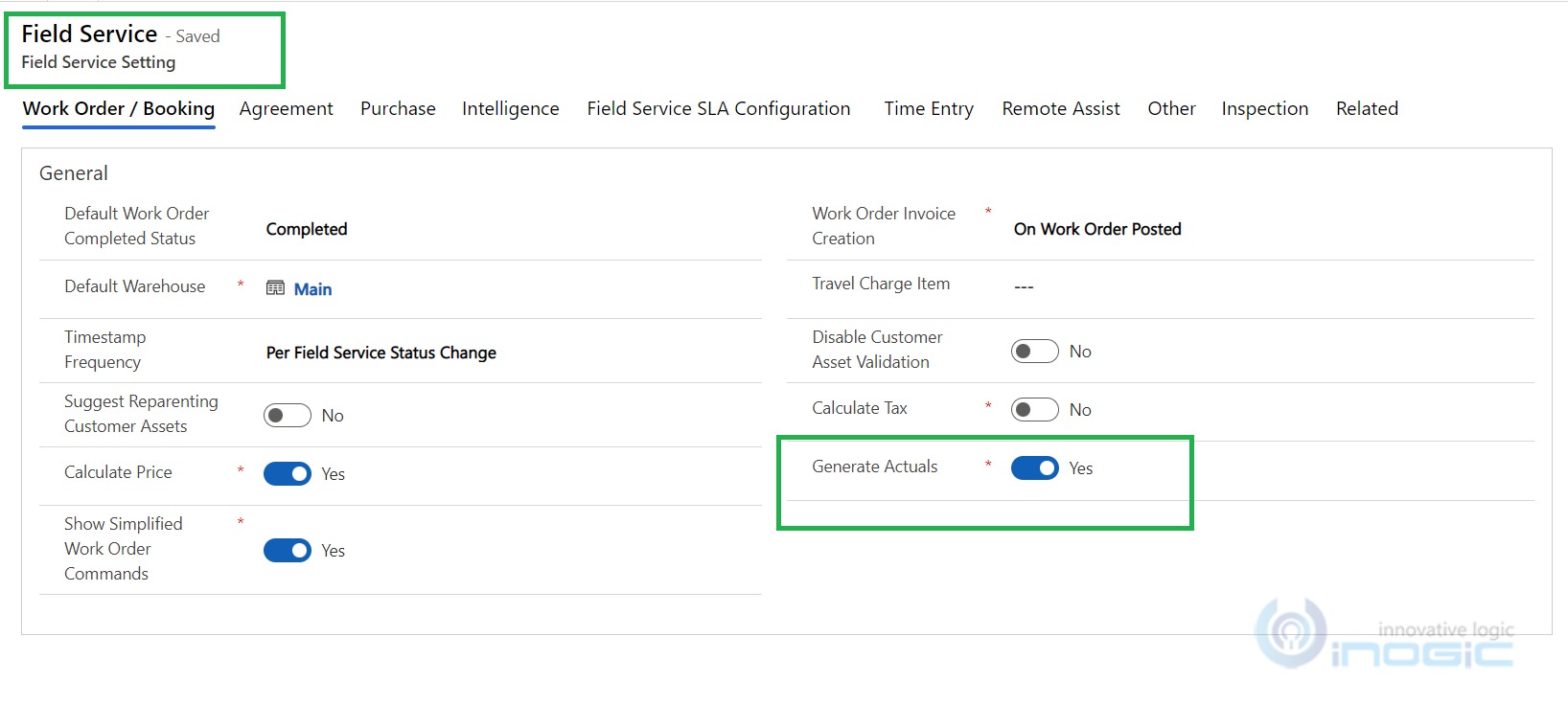Click the Timestamp Frequency label
The image size is (1568, 706).
pos(105,350)
